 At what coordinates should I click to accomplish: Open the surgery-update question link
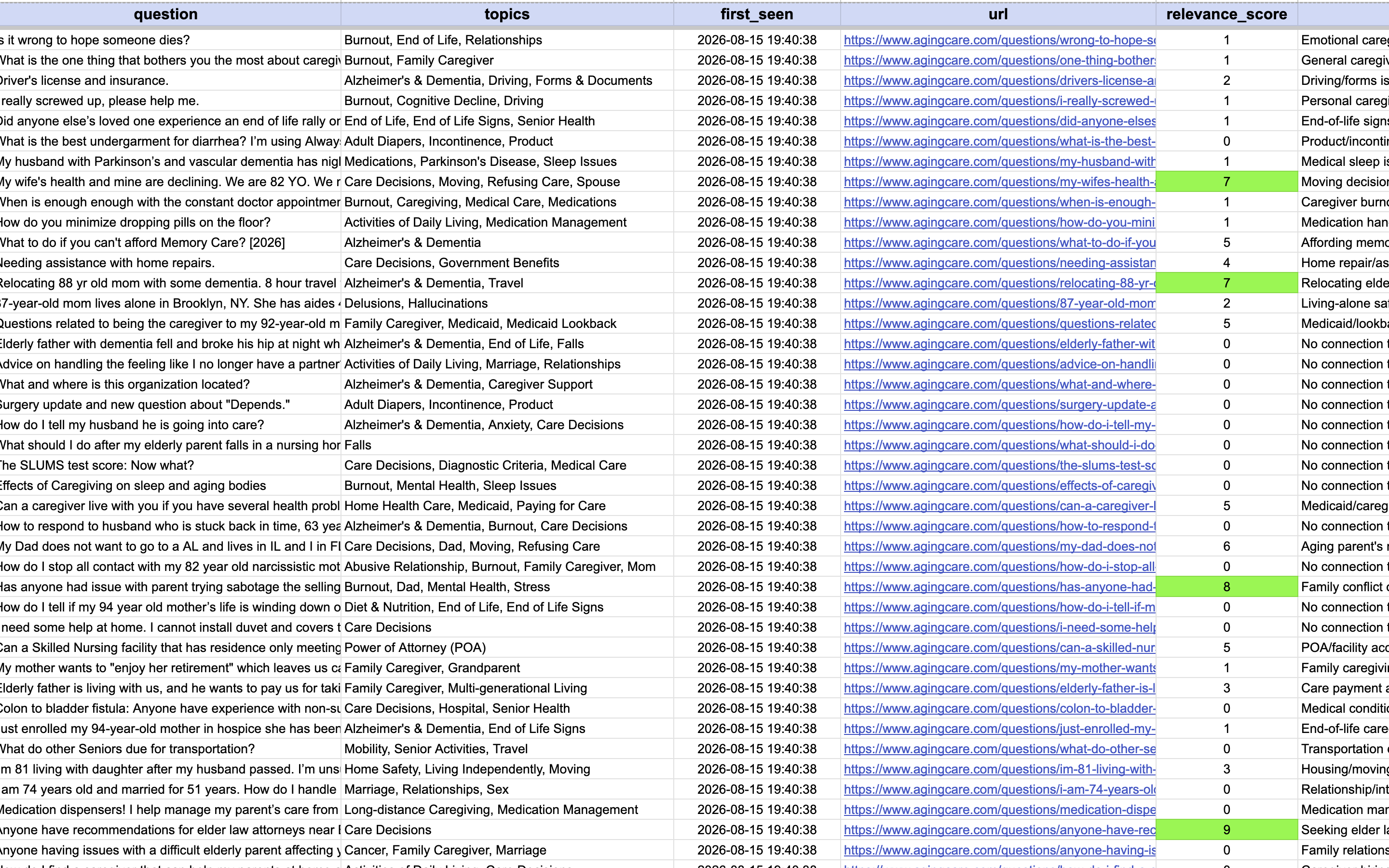point(1000,405)
